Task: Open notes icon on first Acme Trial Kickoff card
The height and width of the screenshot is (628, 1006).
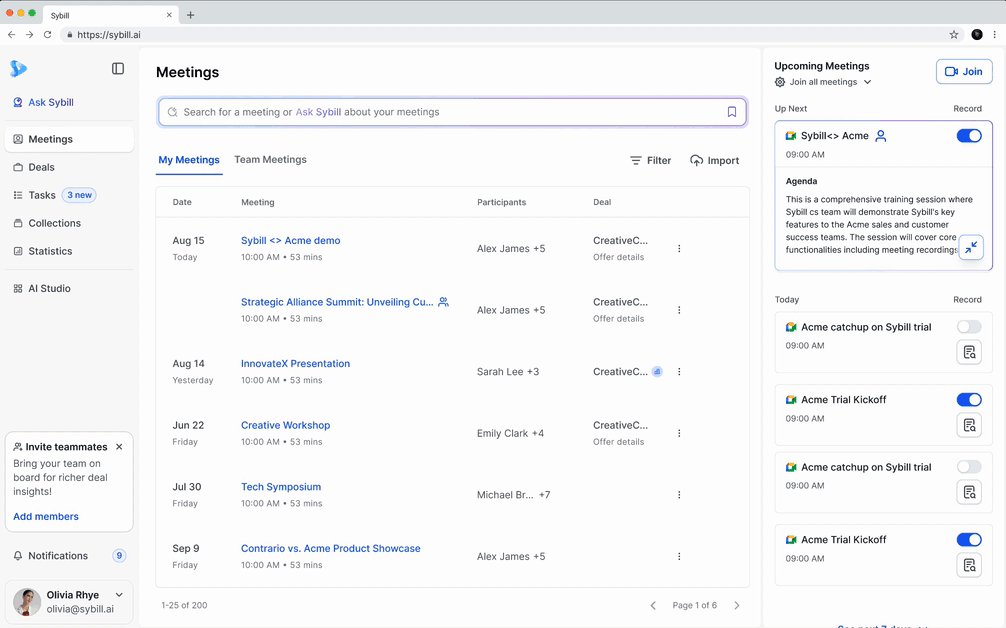Action: [x=969, y=425]
